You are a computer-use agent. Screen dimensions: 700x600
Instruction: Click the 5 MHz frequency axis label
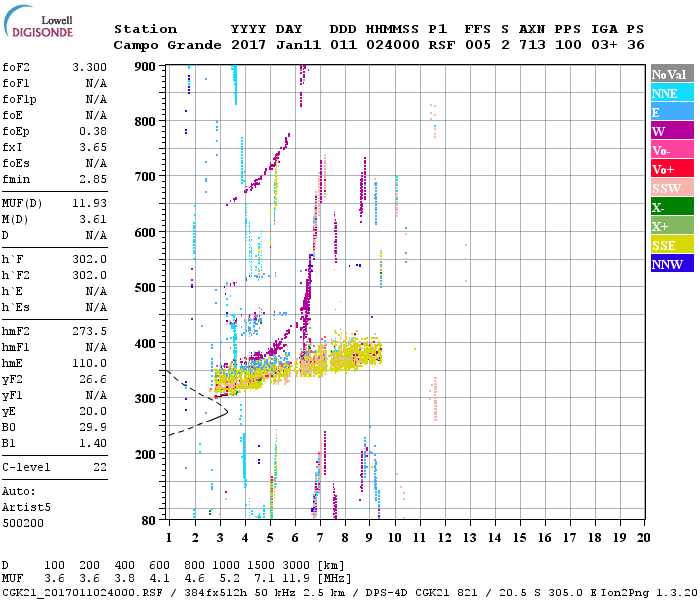[270, 538]
